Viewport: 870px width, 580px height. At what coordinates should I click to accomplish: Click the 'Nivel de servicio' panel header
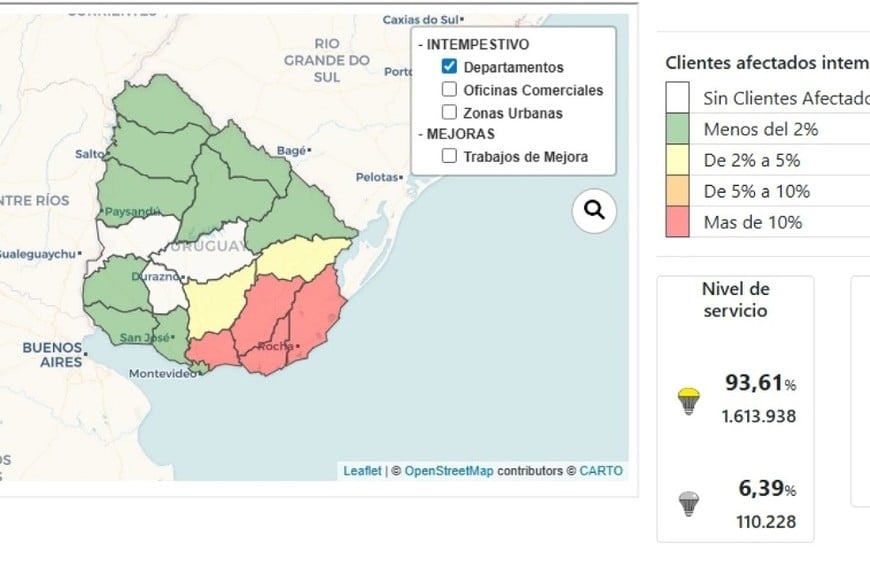coord(736,299)
